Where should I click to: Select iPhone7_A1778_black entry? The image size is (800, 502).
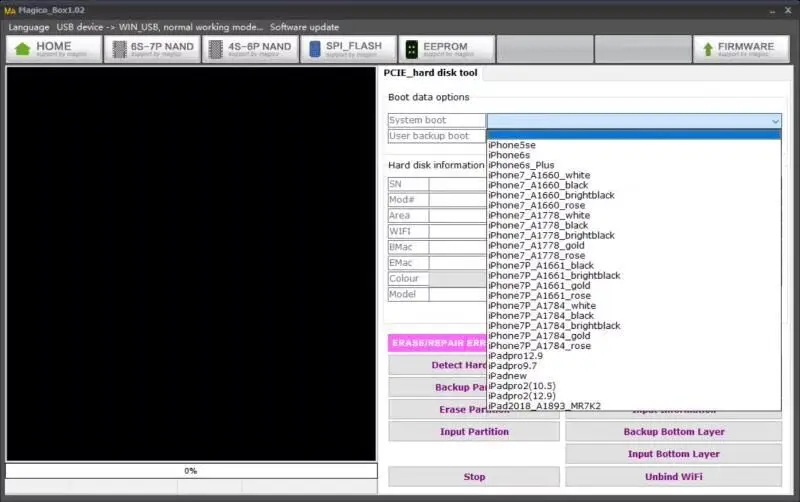point(634,225)
